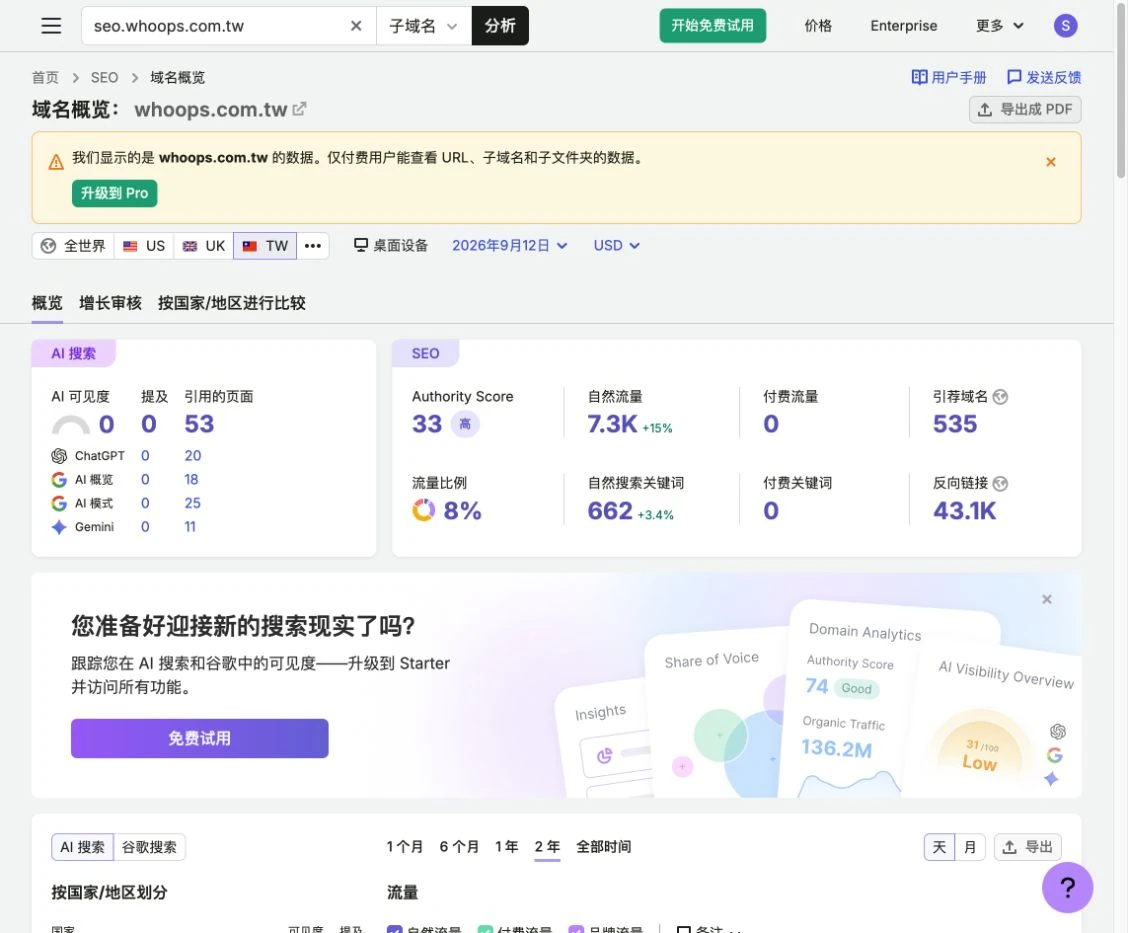
Task: Select the AI 搜索 chart toggle
Action: click(82, 847)
